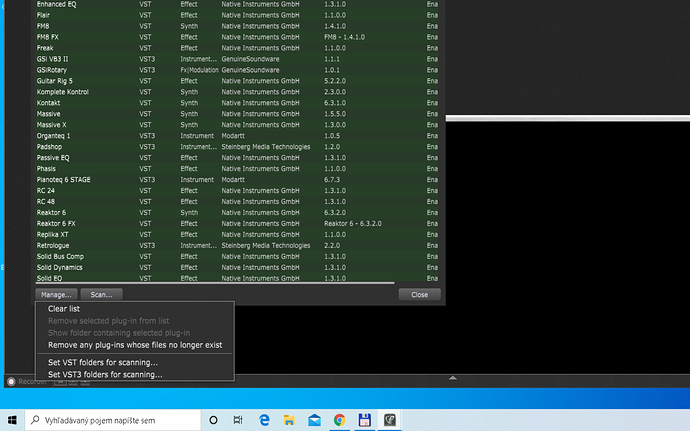The width and height of the screenshot is (690, 431).
Task: Open Google Chrome from the taskbar
Action: pyautogui.click(x=339, y=420)
